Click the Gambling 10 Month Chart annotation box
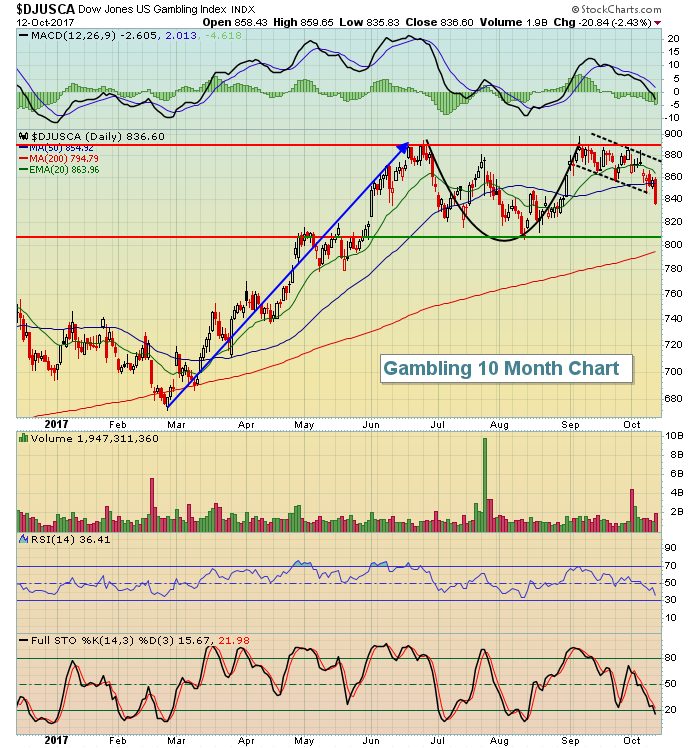Image resolution: width=700 pixels, height=748 pixels. click(x=506, y=369)
